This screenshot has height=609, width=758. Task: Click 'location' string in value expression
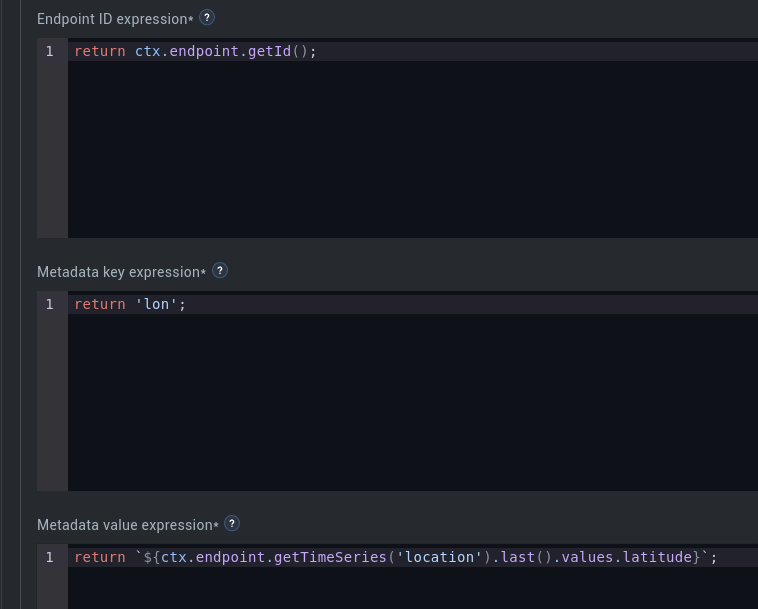[439, 557]
